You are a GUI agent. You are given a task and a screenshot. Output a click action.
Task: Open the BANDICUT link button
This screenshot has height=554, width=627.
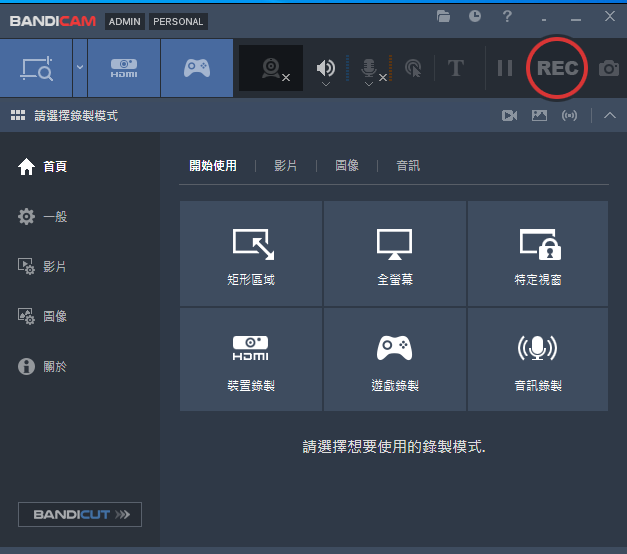80,514
